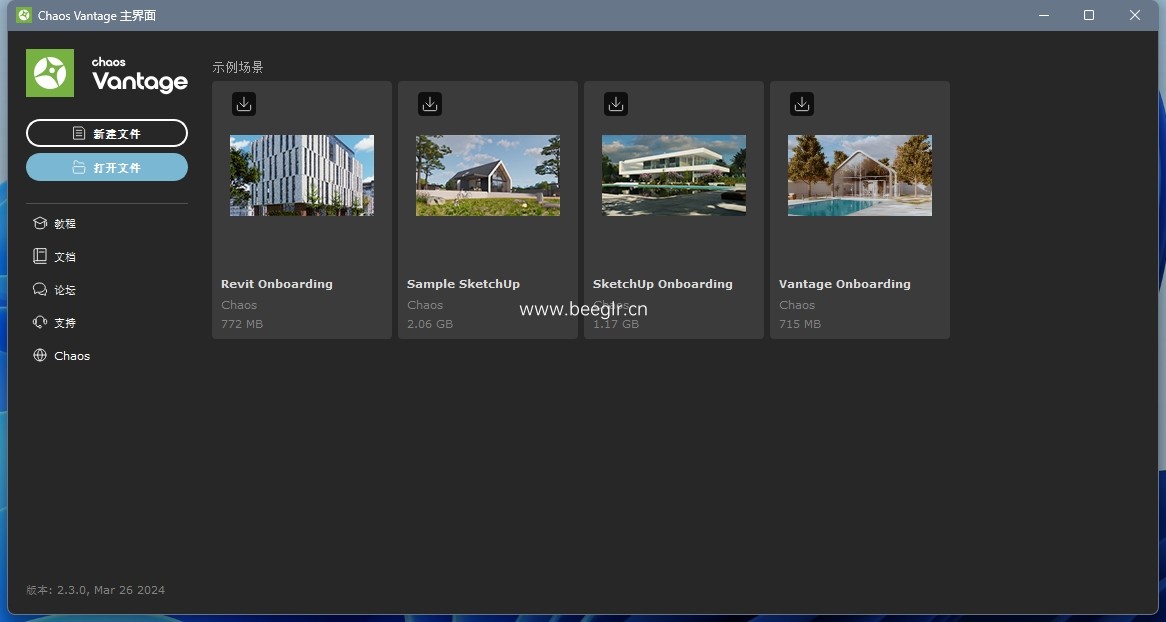1166x622 pixels.
Task: Click the Revit Onboarding title text
Action: point(277,283)
